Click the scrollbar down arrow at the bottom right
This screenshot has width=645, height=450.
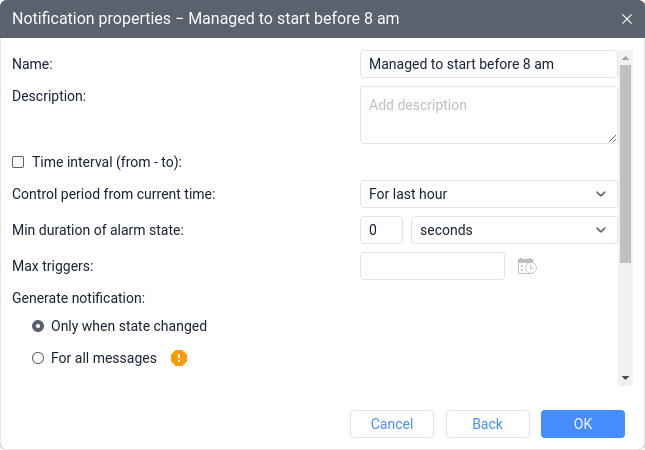pyautogui.click(x=625, y=378)
